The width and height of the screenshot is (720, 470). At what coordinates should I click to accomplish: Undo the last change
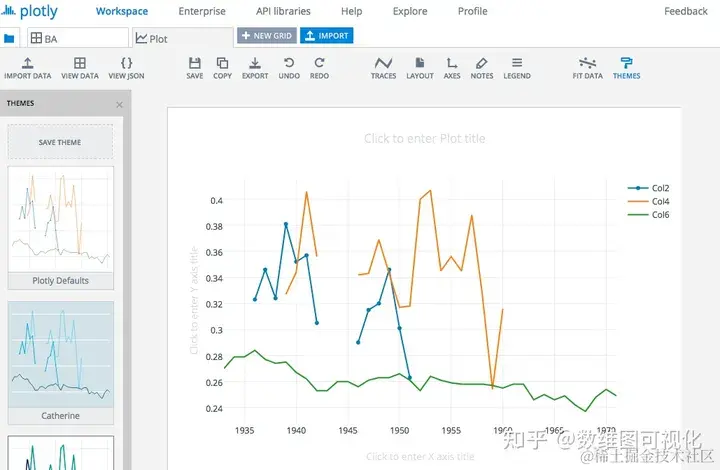click(289, 68)
